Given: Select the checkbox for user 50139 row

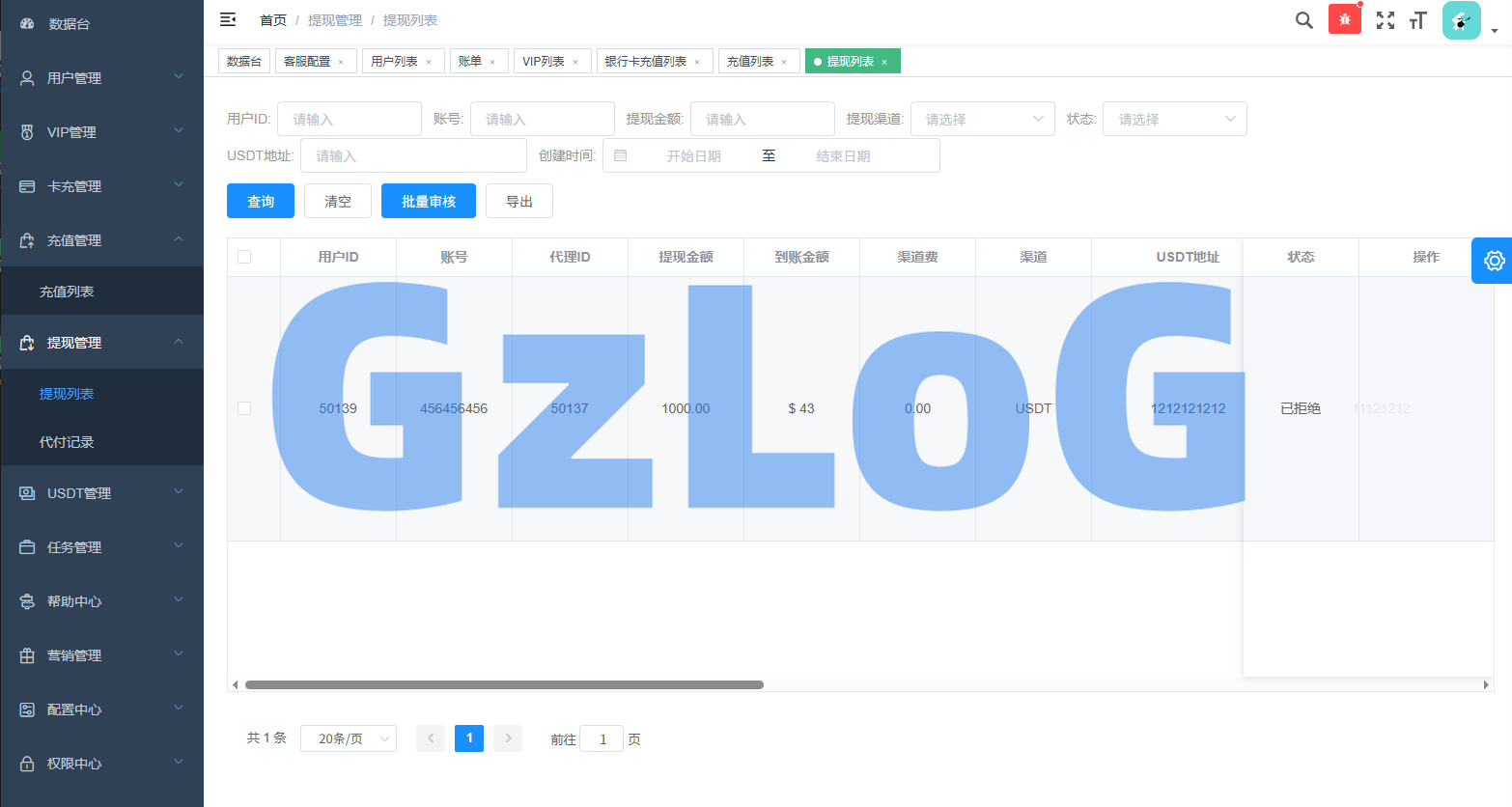Looking at the screenshot, I should pyautogui.click(x=244, y=408).
